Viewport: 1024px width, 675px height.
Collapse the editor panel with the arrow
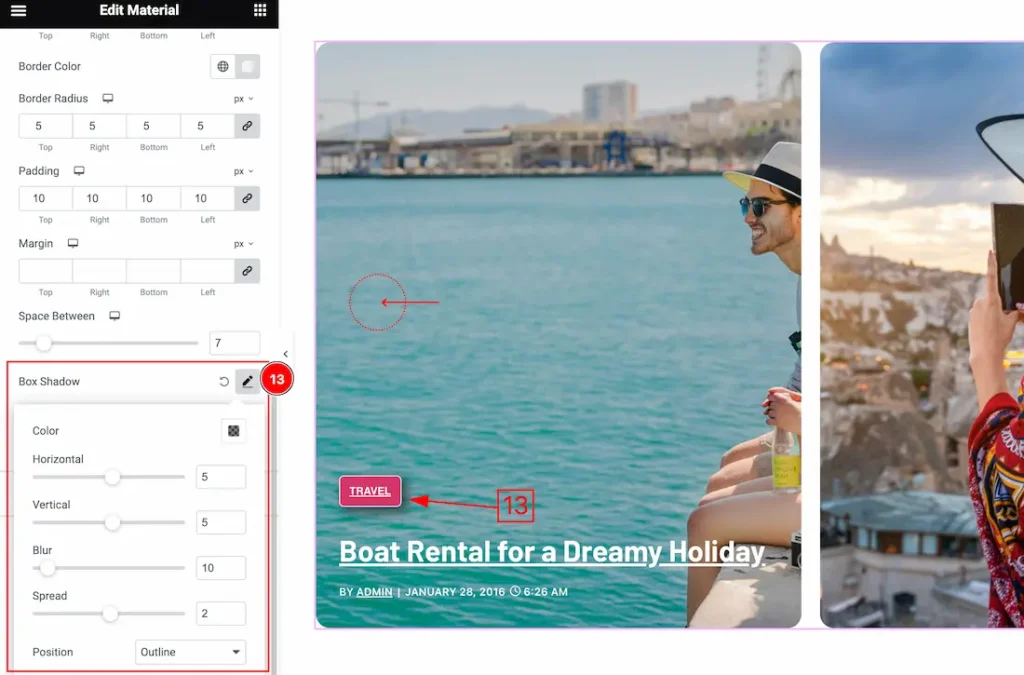pyautogui.click(x=285, y=354)
